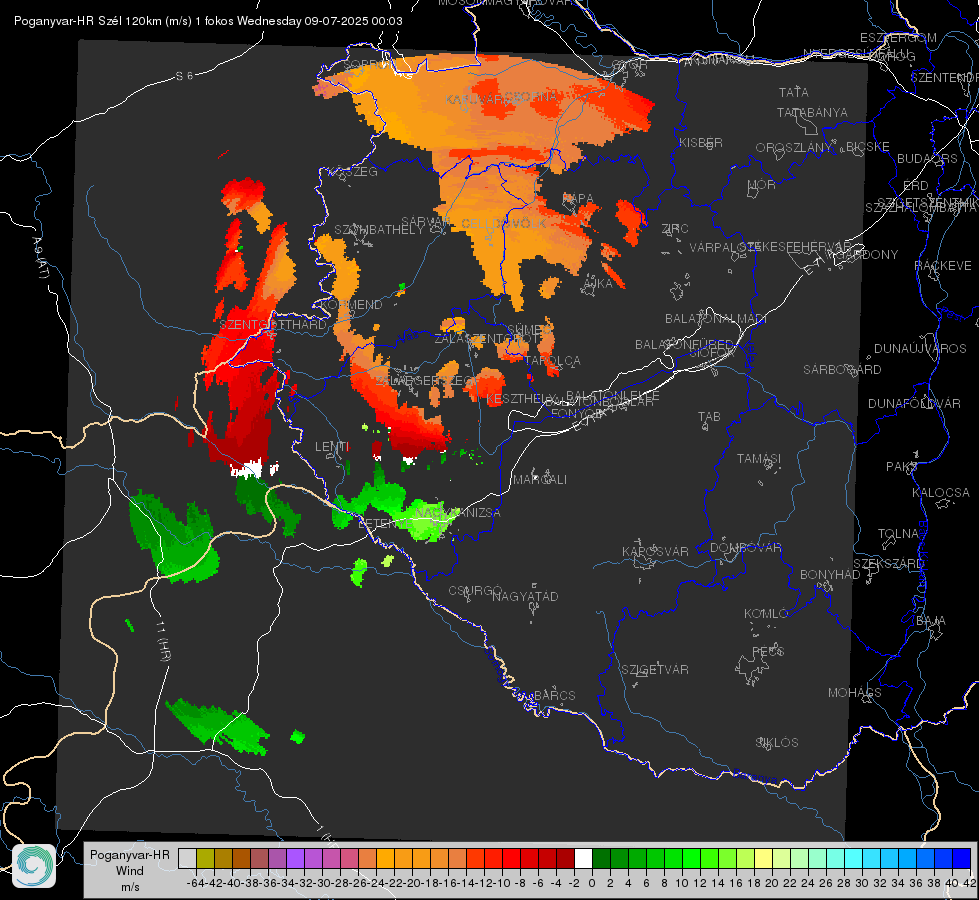
Task: Click the SARVAR city label
Action: pyautogui.click(x=425, y=222)
